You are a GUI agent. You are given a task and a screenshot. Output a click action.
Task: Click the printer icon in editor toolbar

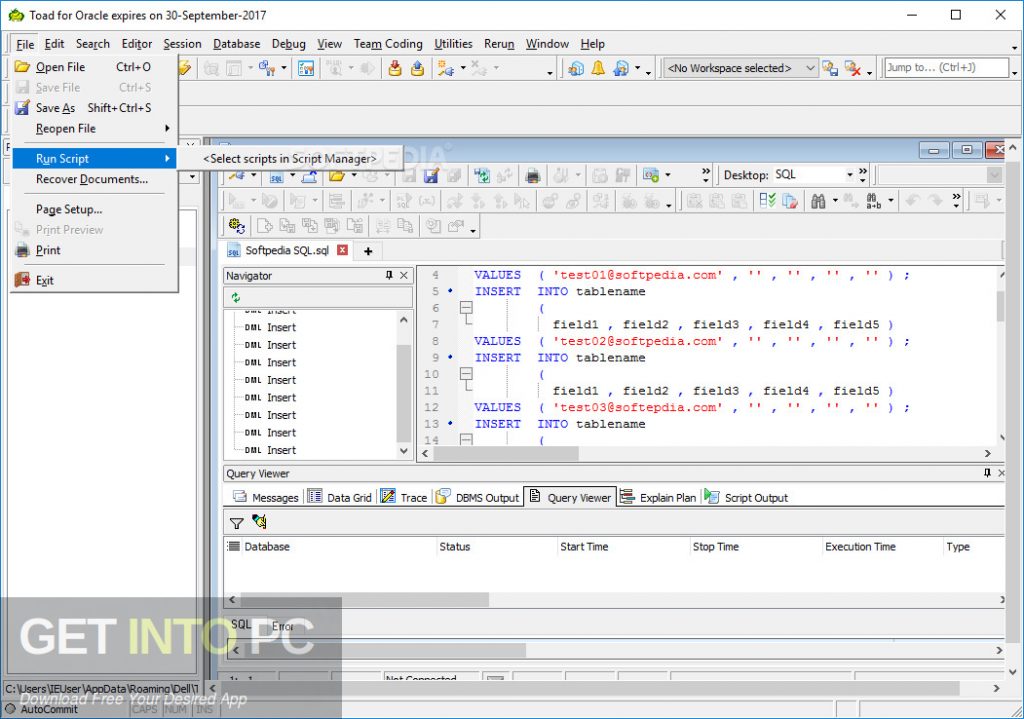click(533, 175)
